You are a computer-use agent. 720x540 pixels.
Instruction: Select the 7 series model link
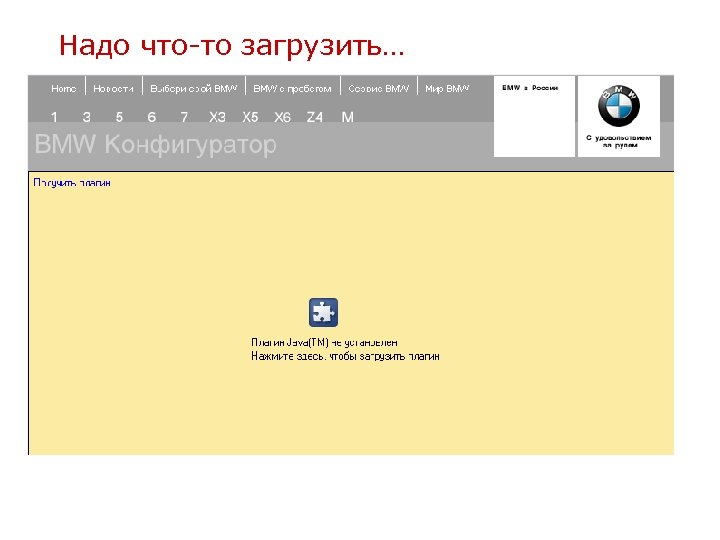(184, 117)
